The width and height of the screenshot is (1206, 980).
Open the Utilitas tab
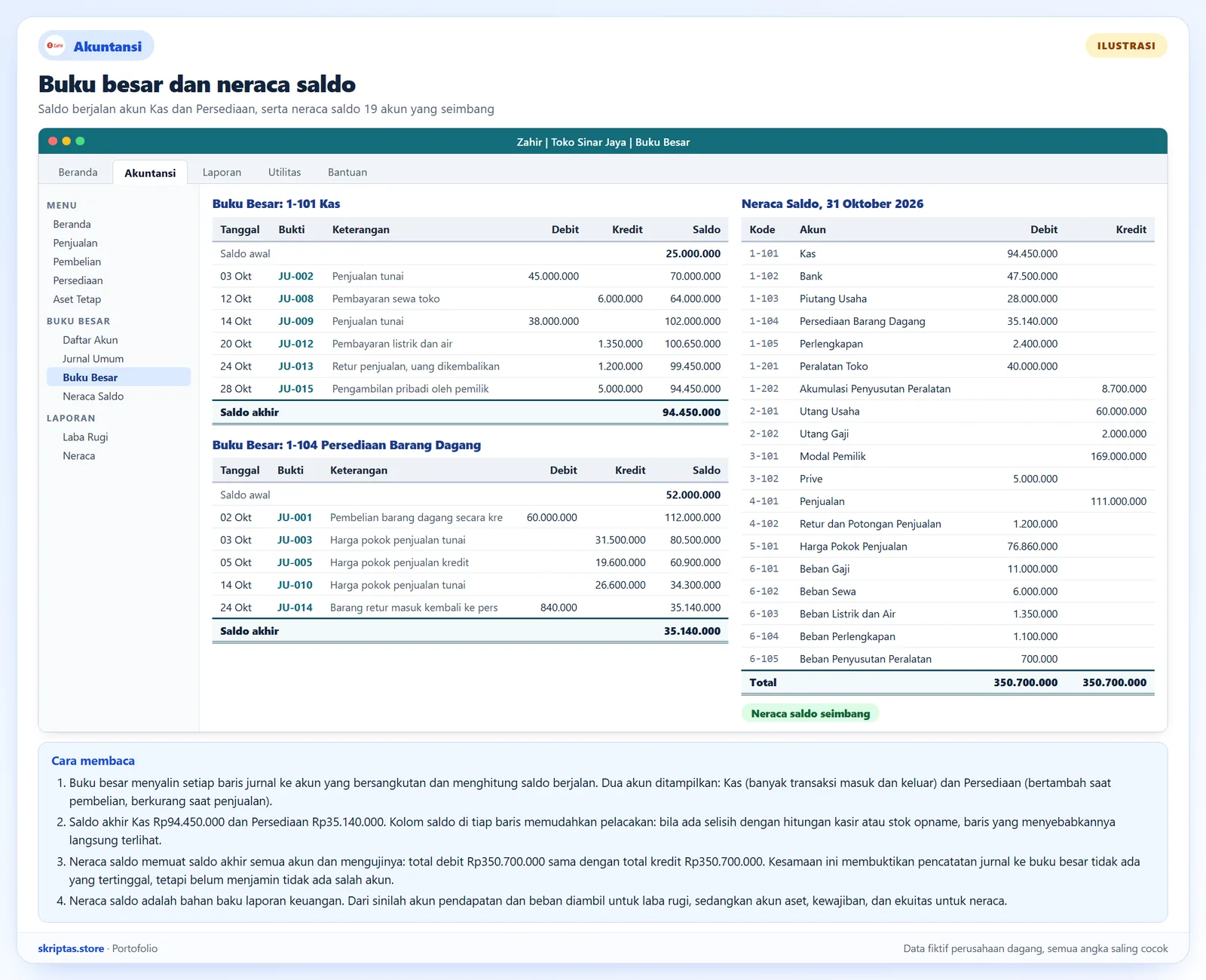(284, 172)
